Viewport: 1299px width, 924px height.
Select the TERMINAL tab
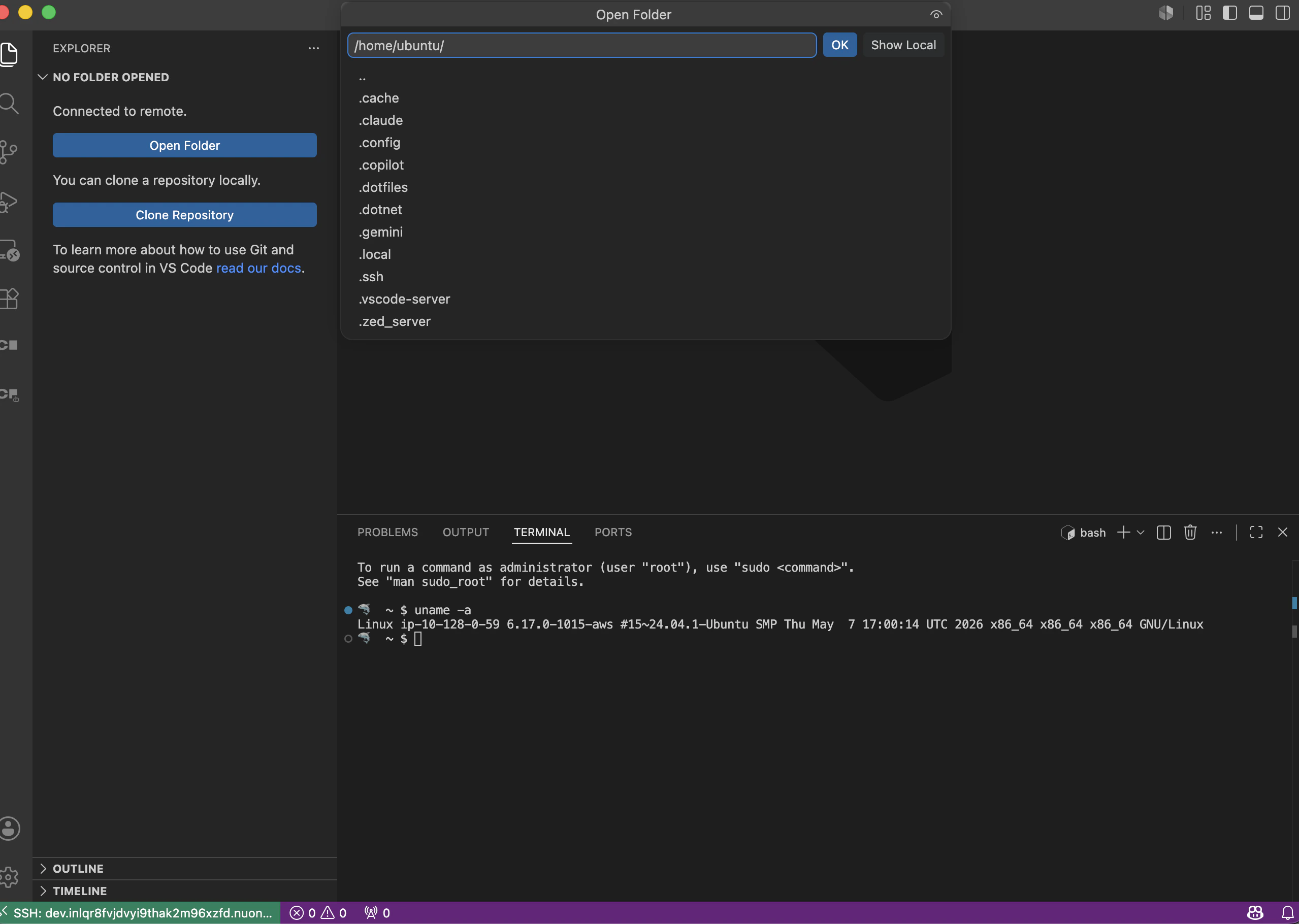tap(542, 533)
